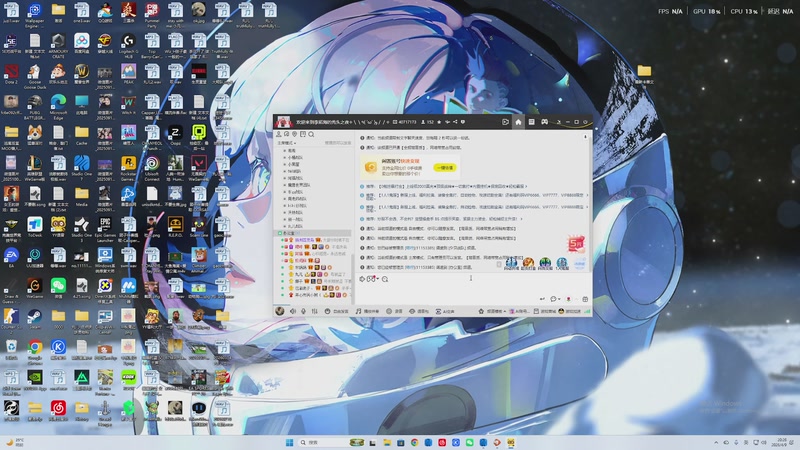Click the yellow one-click button in the promo card
Viewport: 800px width, 450px height.
click(x=444, y=167)
